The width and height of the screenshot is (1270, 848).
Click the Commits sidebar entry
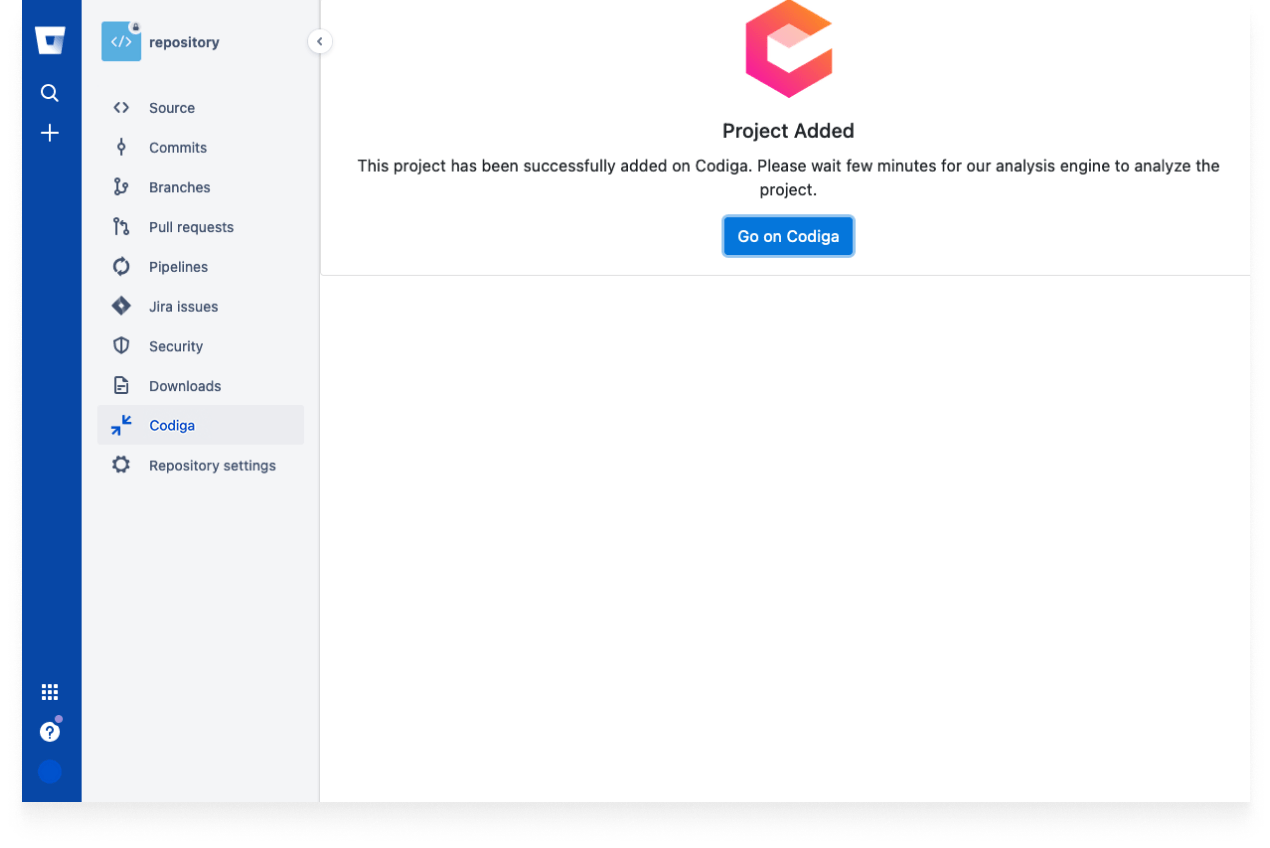click(178, 147)
